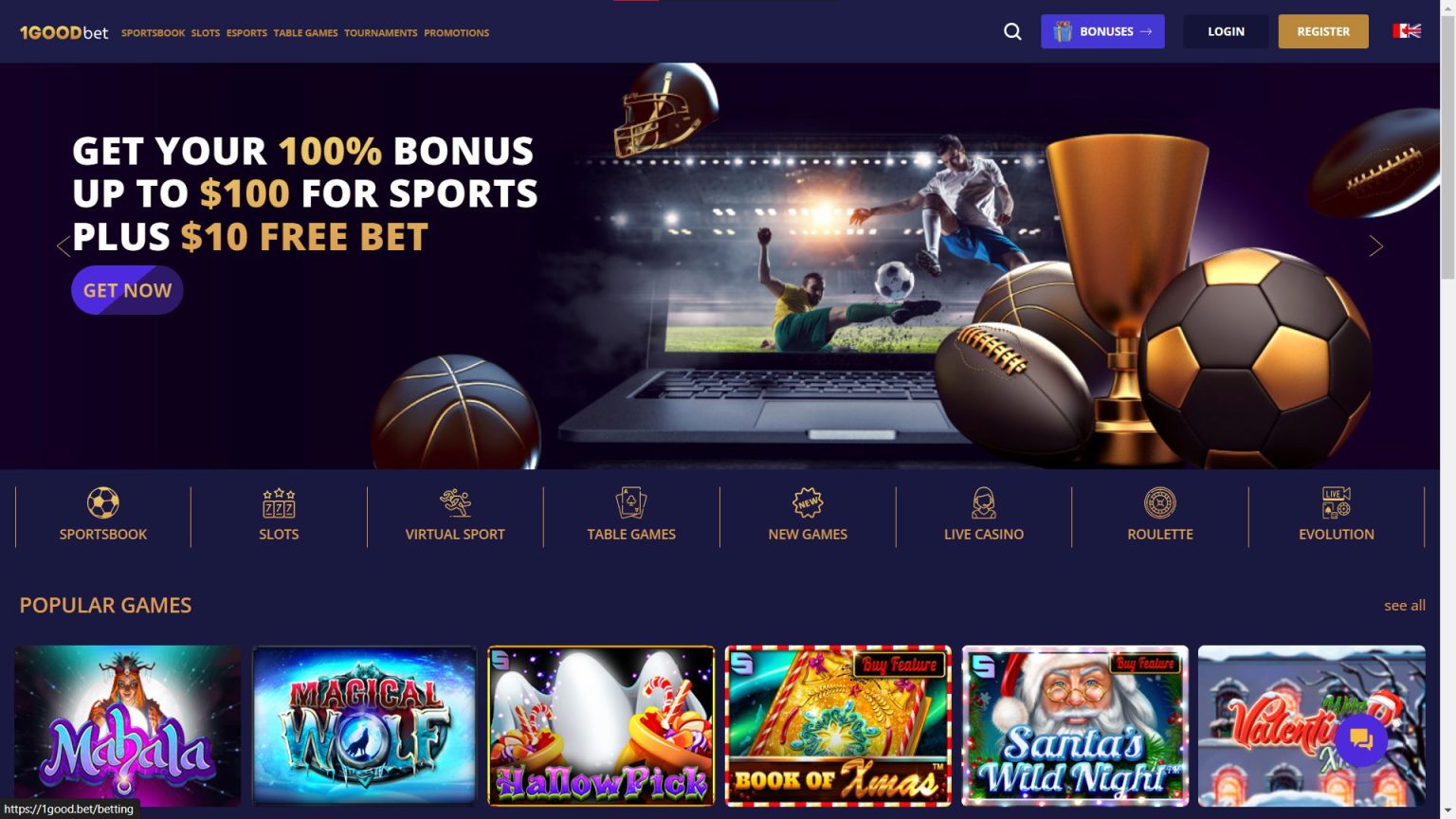Open the Roulette wheel icon
Viewport: 1456px width, 819px height.
pyautogui.click(x=1160, y=502)
